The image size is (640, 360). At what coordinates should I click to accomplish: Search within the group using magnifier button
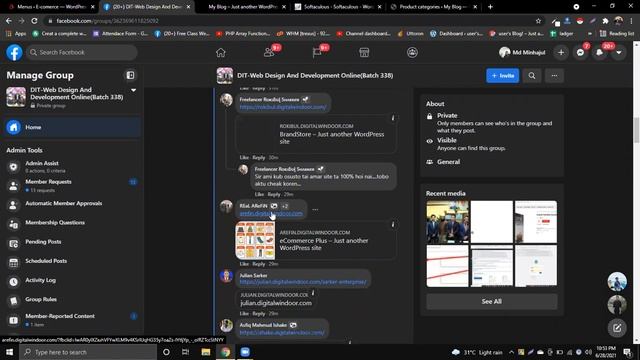tap(532, 76)
